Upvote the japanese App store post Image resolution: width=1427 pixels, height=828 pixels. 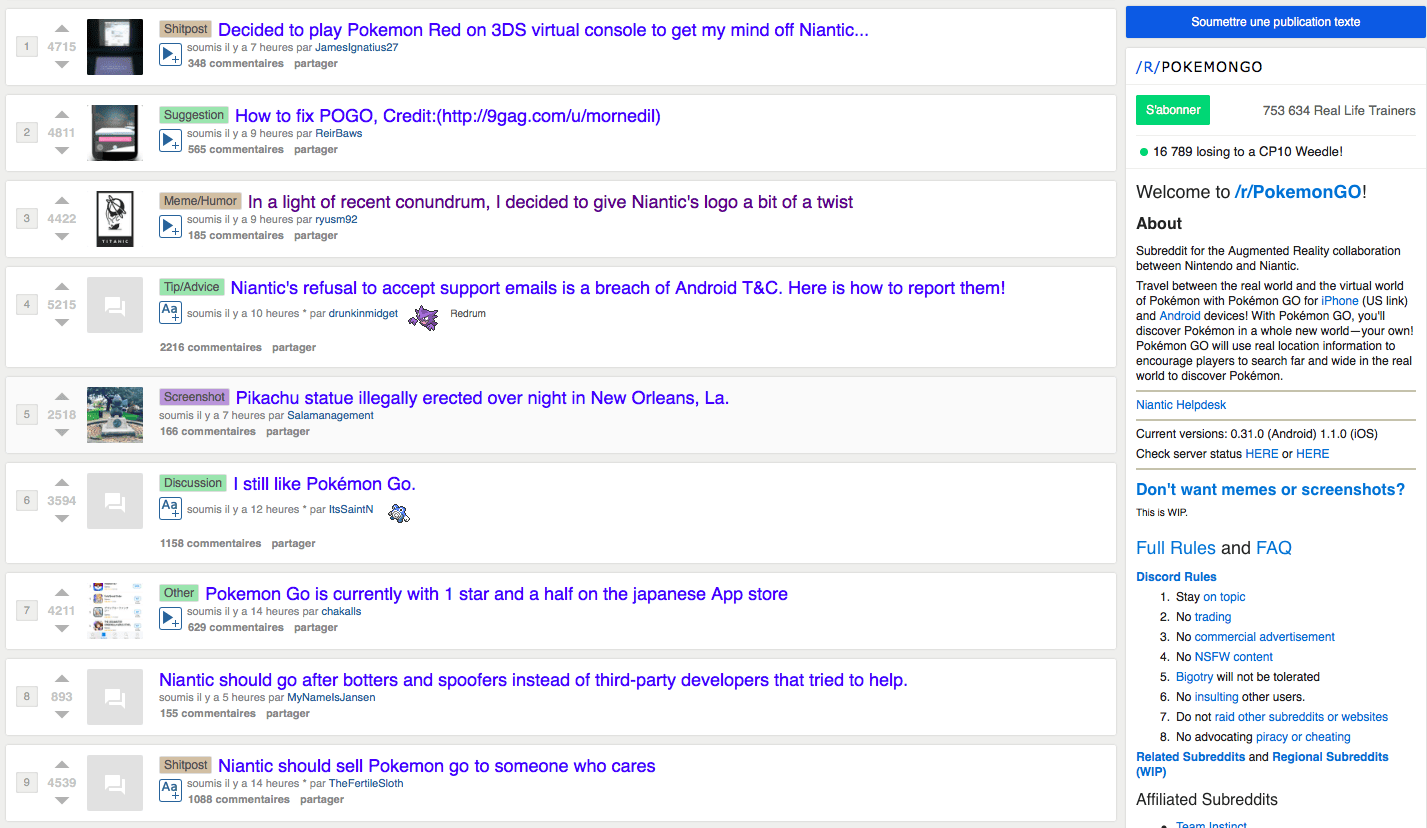coord(62,594)
